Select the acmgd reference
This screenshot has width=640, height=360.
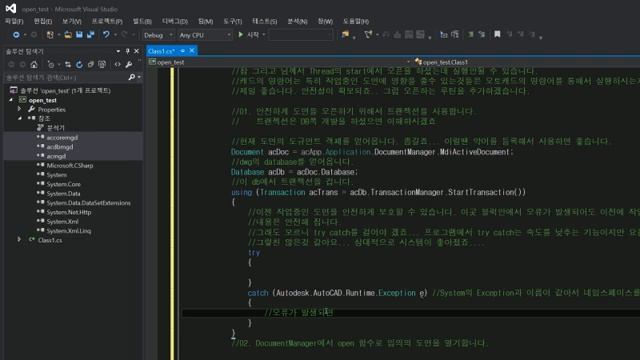click(x=56, y=156)
